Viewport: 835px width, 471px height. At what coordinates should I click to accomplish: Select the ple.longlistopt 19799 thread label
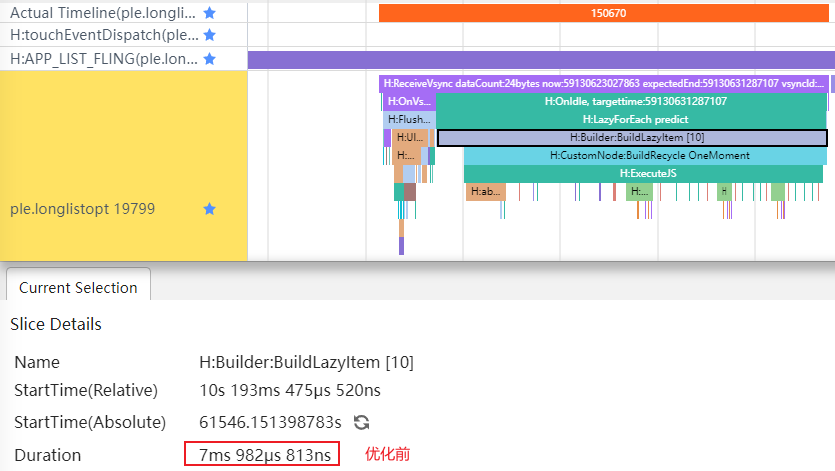(x=82, y=209)
